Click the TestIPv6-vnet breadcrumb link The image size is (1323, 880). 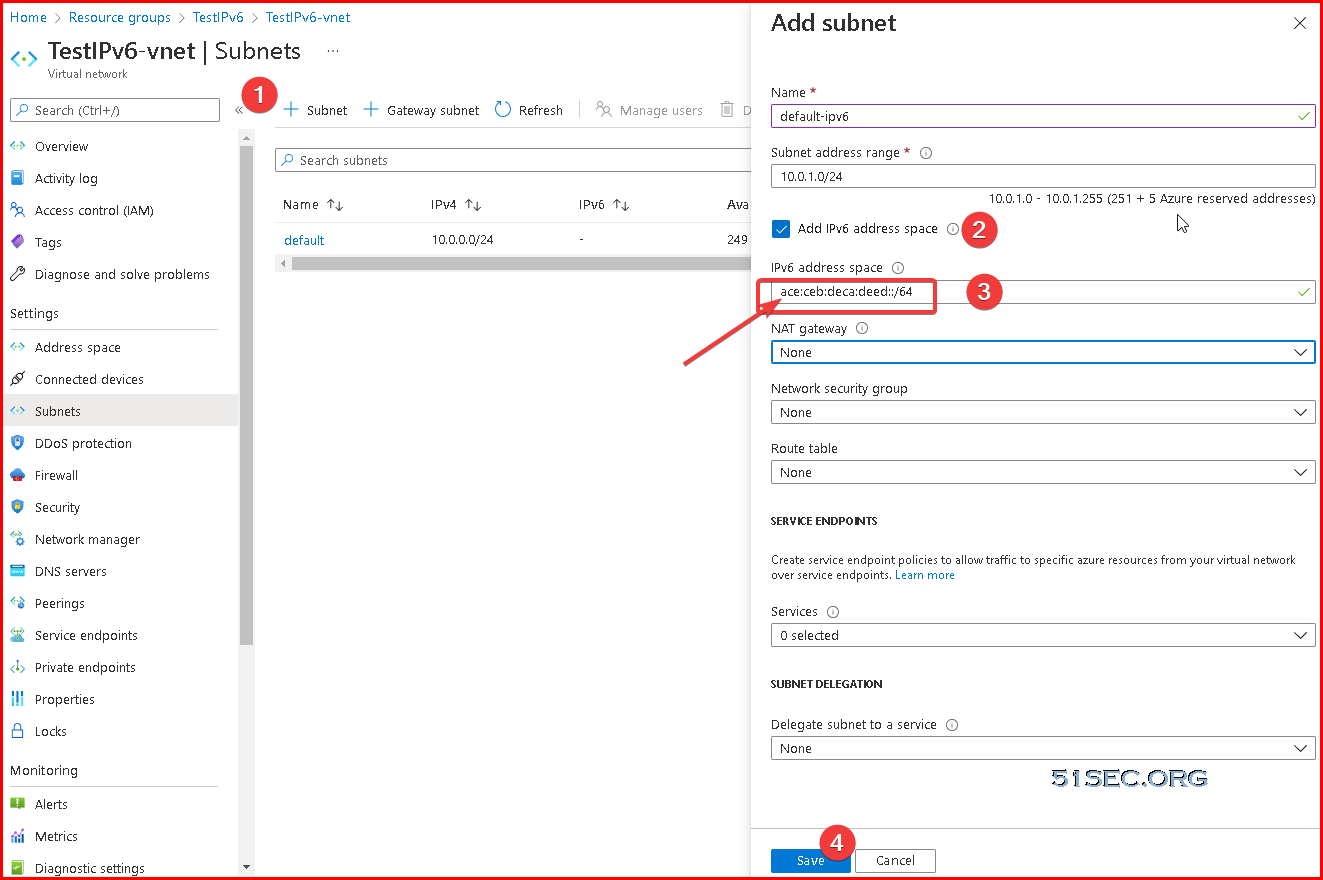pos(308,17)
